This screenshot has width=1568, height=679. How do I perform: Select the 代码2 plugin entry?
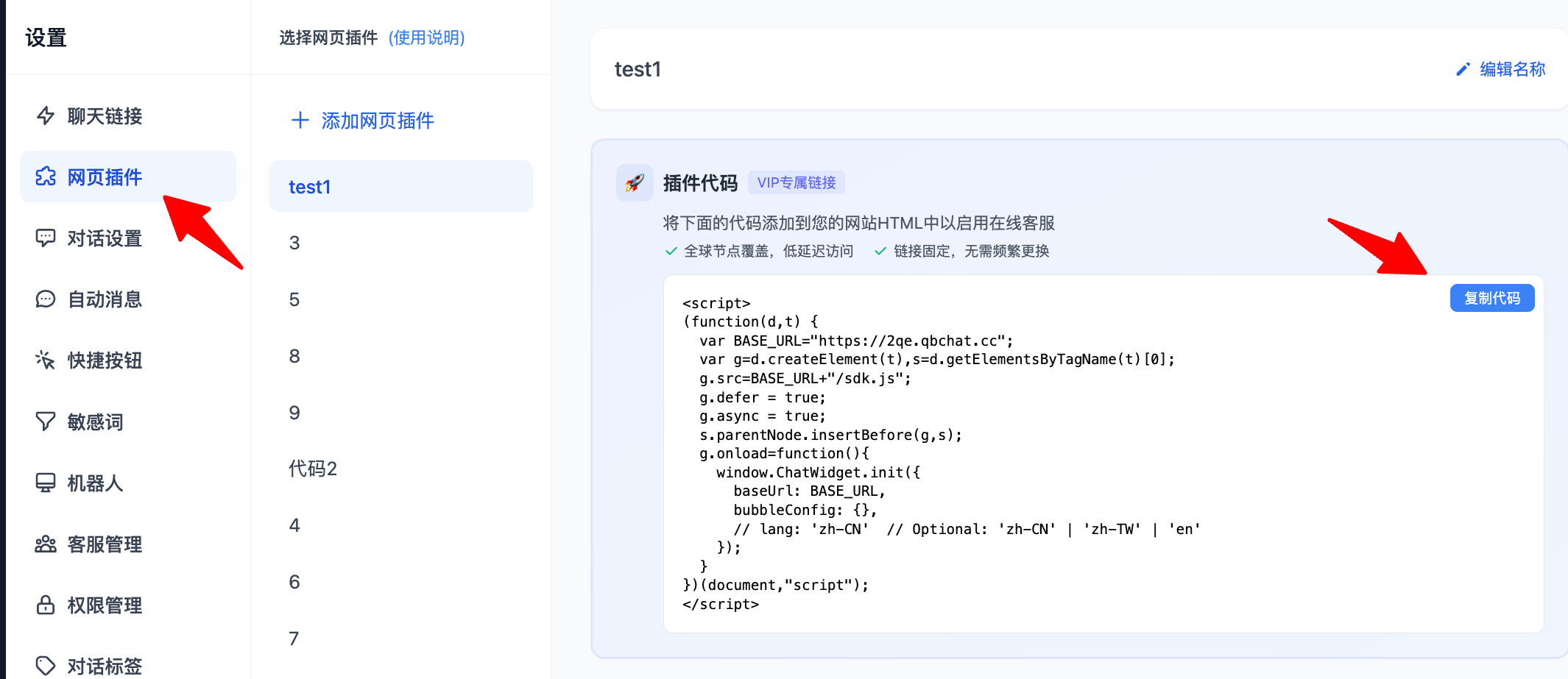(401, 469)
